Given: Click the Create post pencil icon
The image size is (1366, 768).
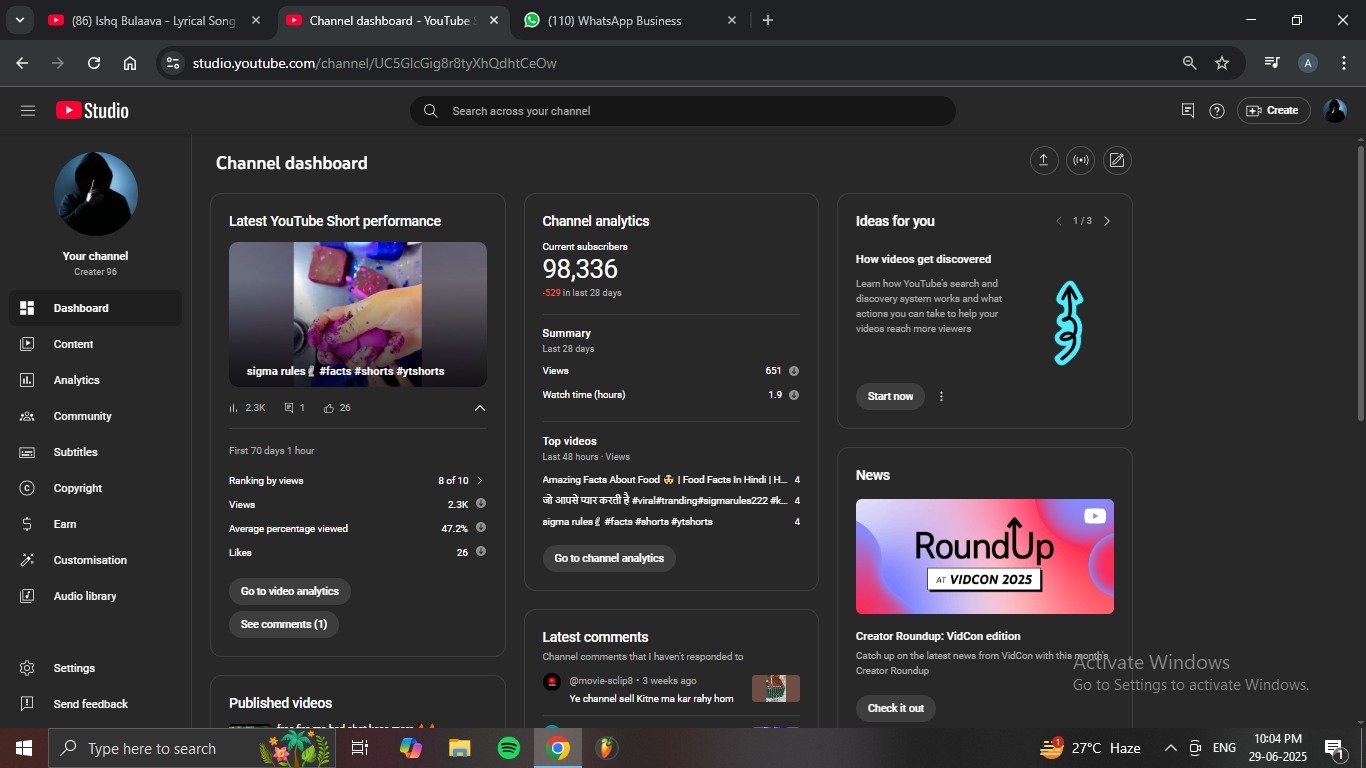Looking at the screenshot, I should 1117,160.
